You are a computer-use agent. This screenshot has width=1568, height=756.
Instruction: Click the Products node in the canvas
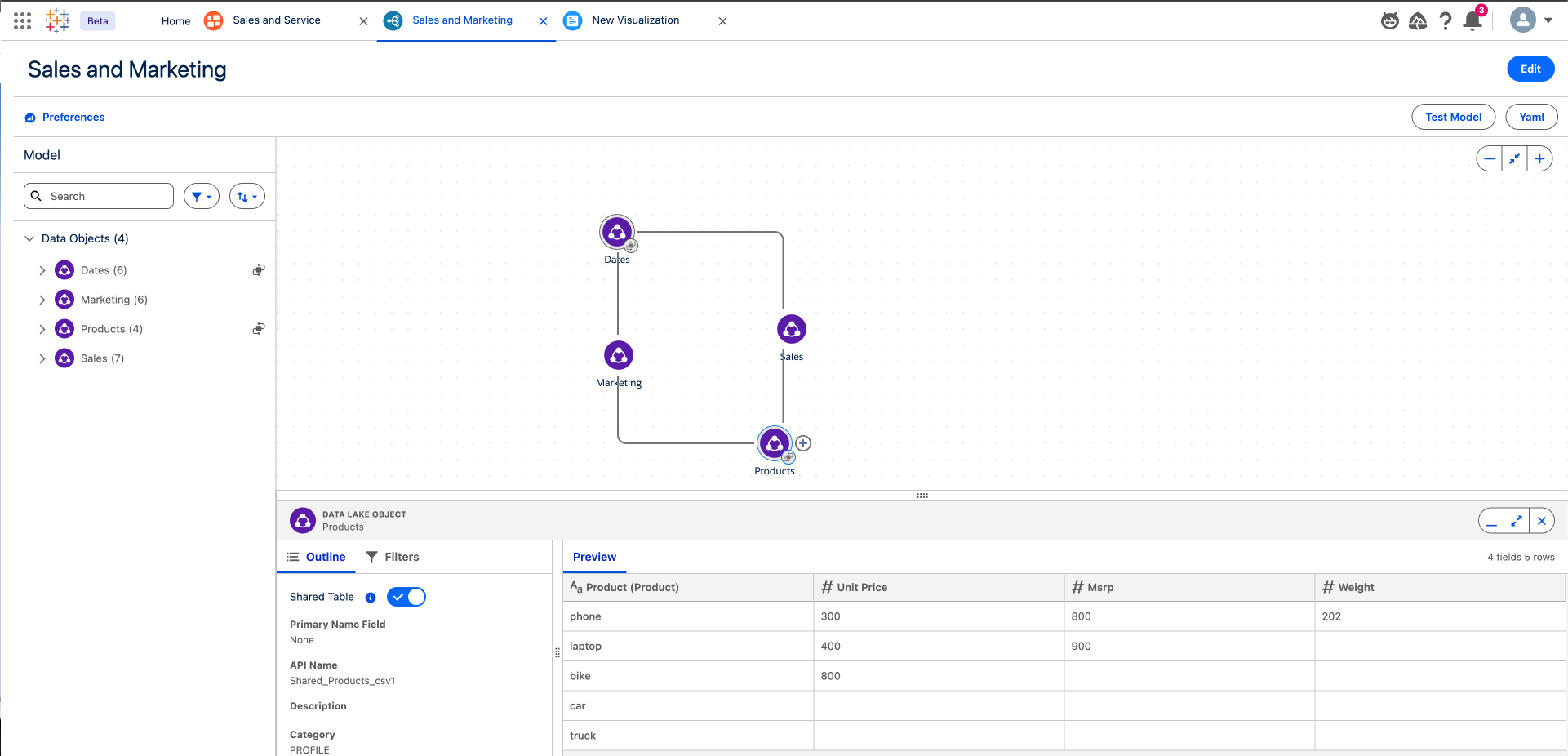tap(774, 443)
